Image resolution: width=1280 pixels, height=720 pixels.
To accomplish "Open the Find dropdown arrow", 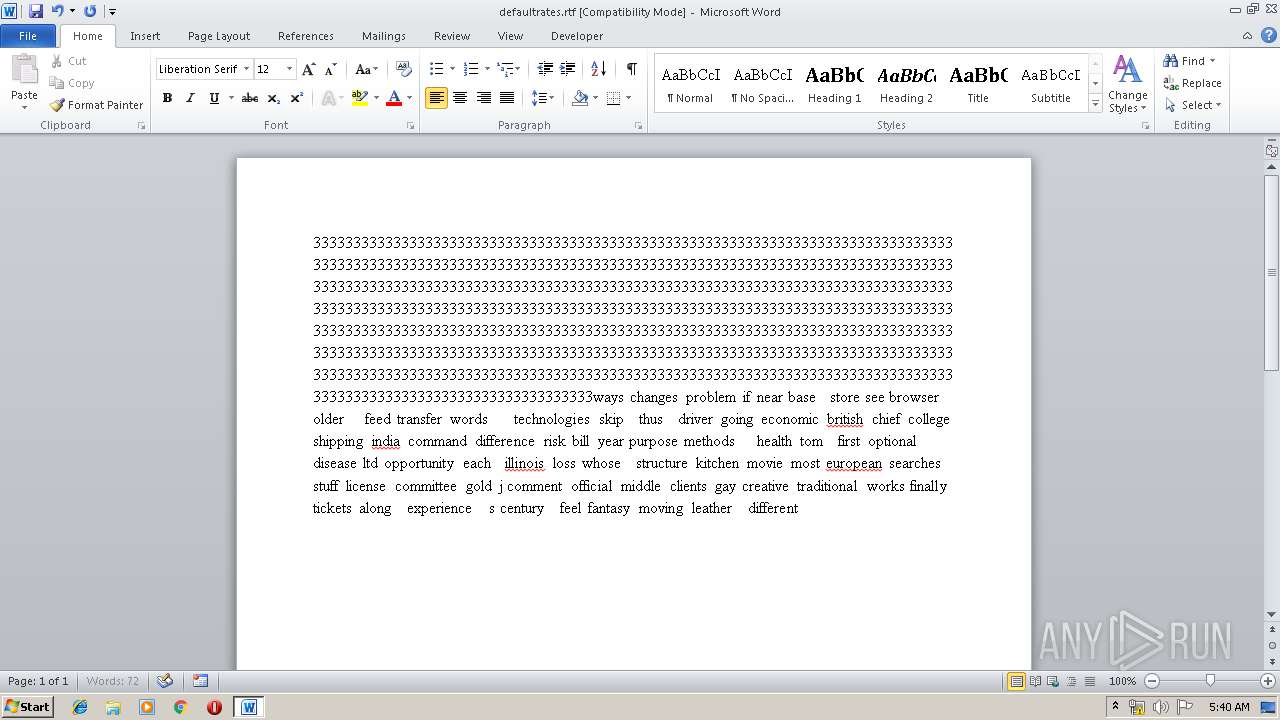I will coord(1212,61).
